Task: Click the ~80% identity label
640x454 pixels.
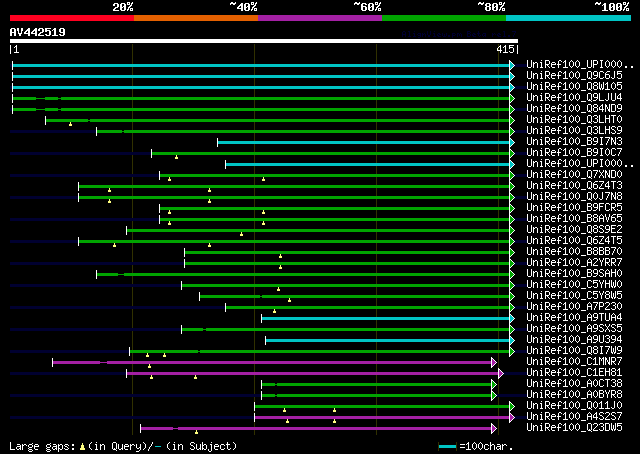Action: click(x=491, y=7)
